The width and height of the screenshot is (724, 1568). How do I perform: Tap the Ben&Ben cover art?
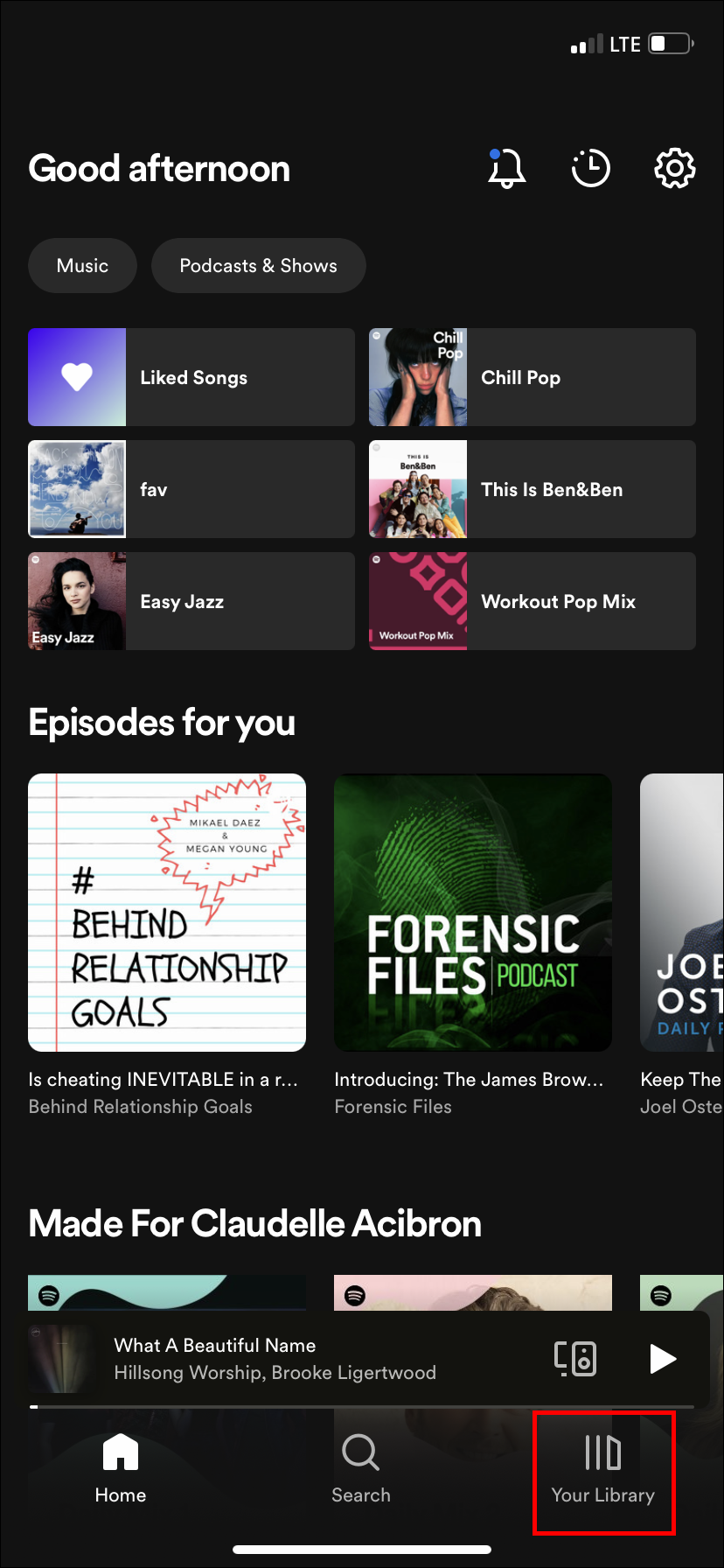click(418, 489)
